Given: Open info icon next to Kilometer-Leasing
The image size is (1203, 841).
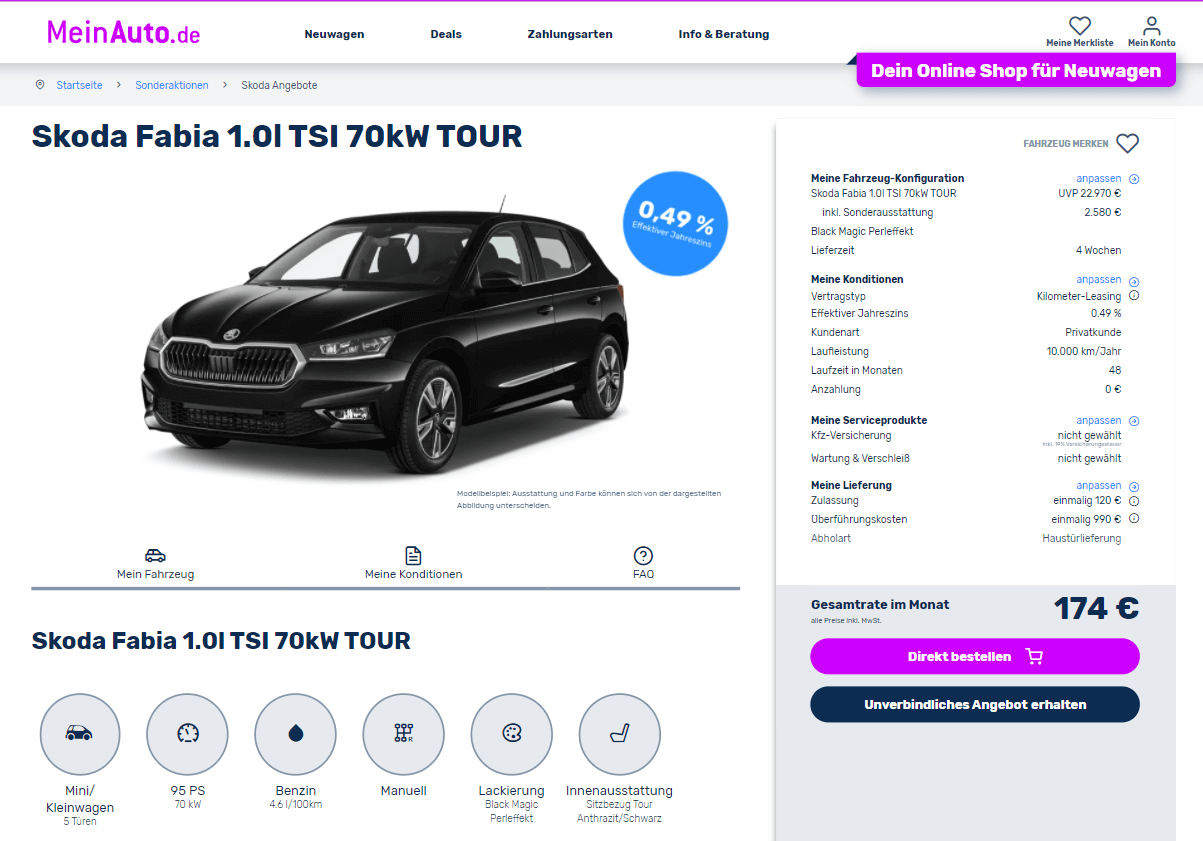Looking at the screenshot, I should (x=1134, y=296).
